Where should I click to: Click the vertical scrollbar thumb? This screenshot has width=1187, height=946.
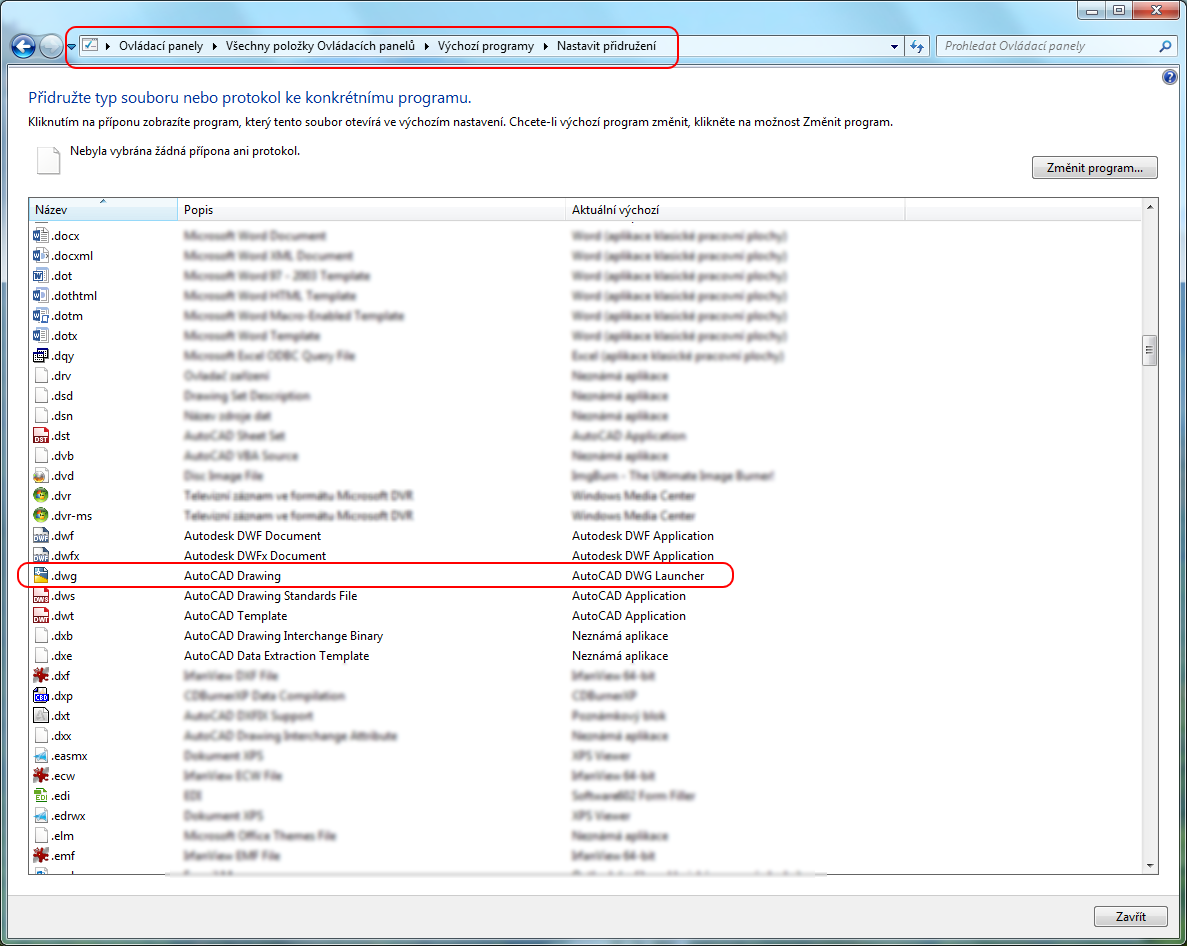[x=1149, y=351]
